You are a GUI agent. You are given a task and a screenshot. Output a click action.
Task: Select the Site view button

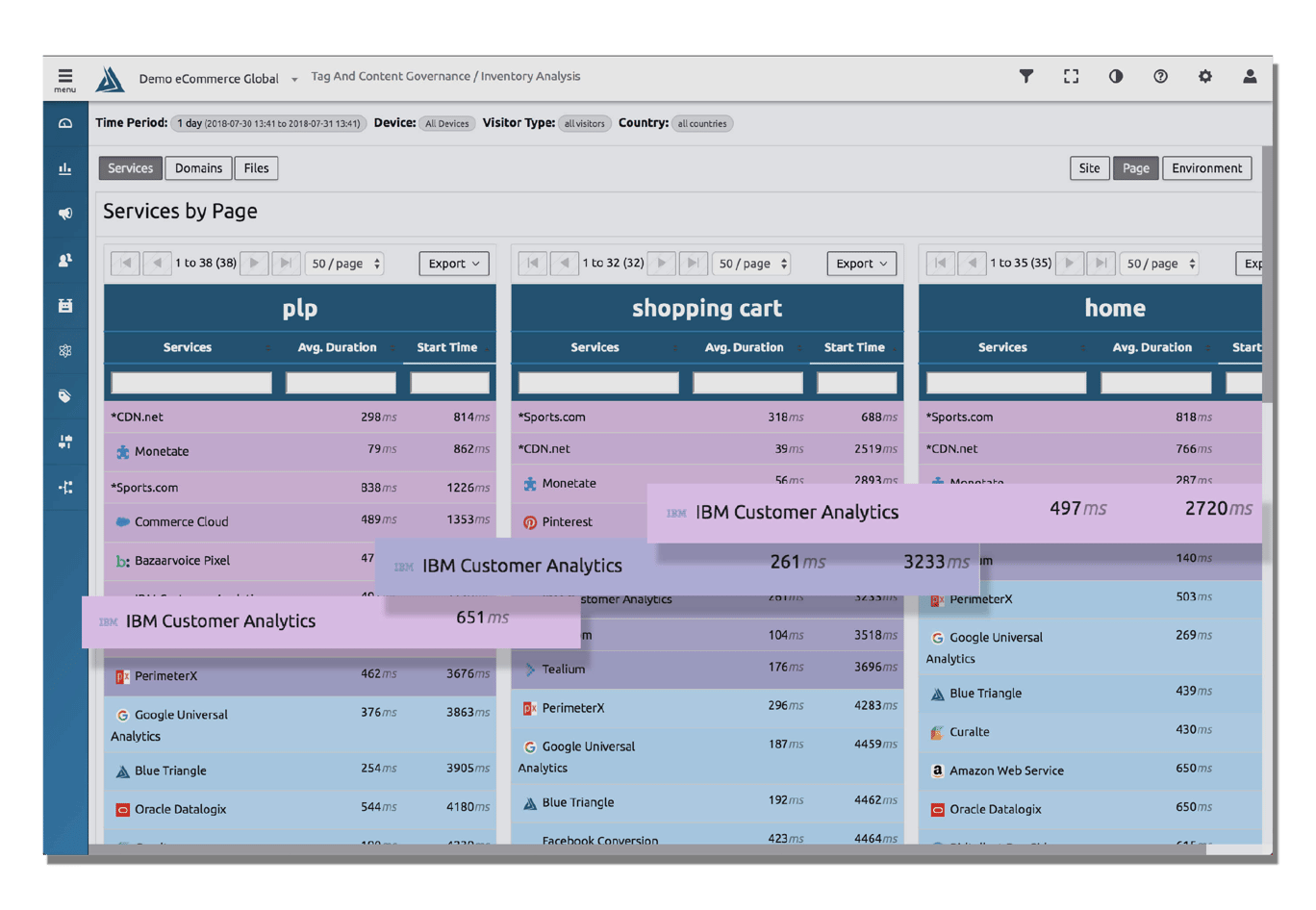1089,167
